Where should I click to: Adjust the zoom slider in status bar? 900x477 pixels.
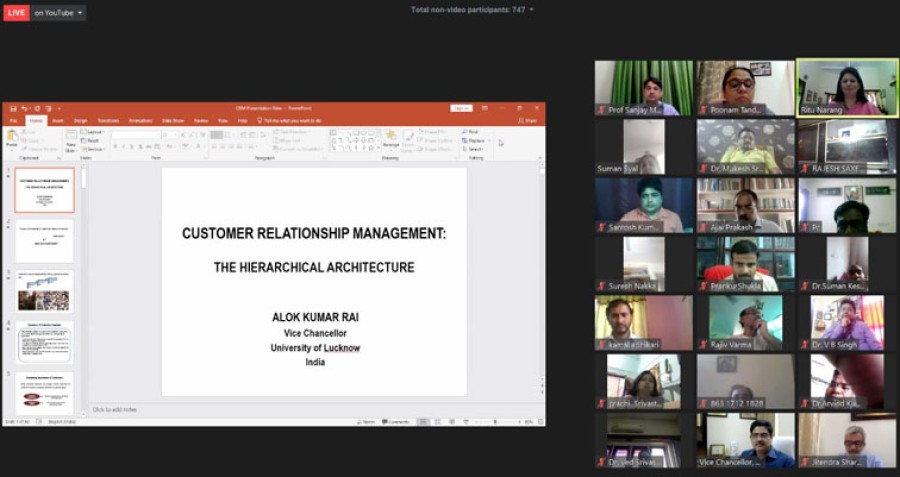tap(495, 422)
